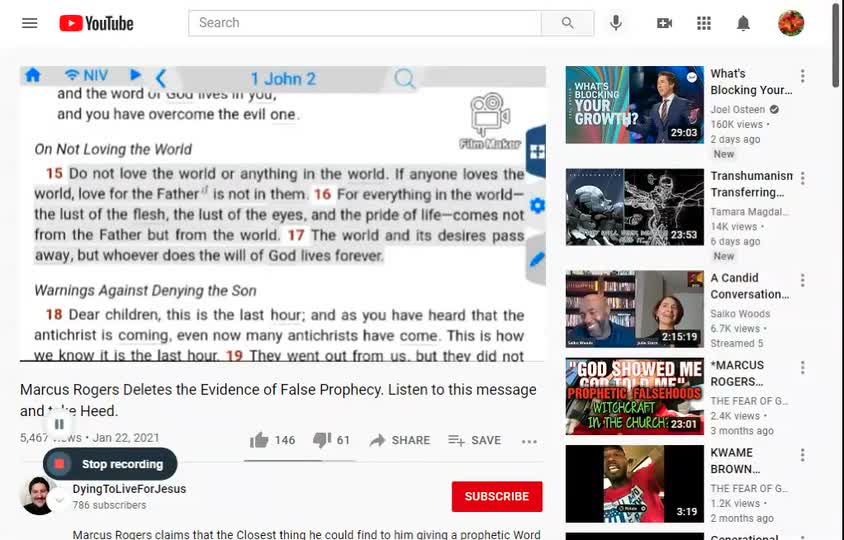
Task: Click the like/dislike ratio bar
Action: [x=300, y=461]
